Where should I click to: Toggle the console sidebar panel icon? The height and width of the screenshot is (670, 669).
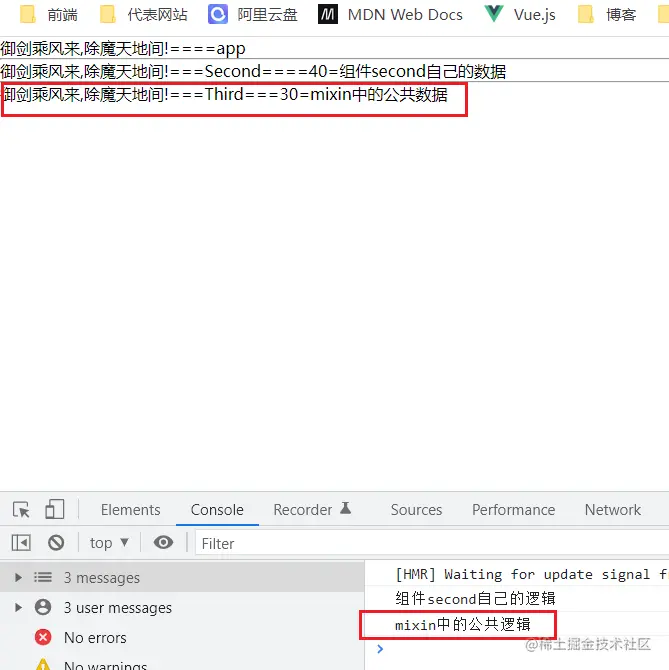pos(21,543)
